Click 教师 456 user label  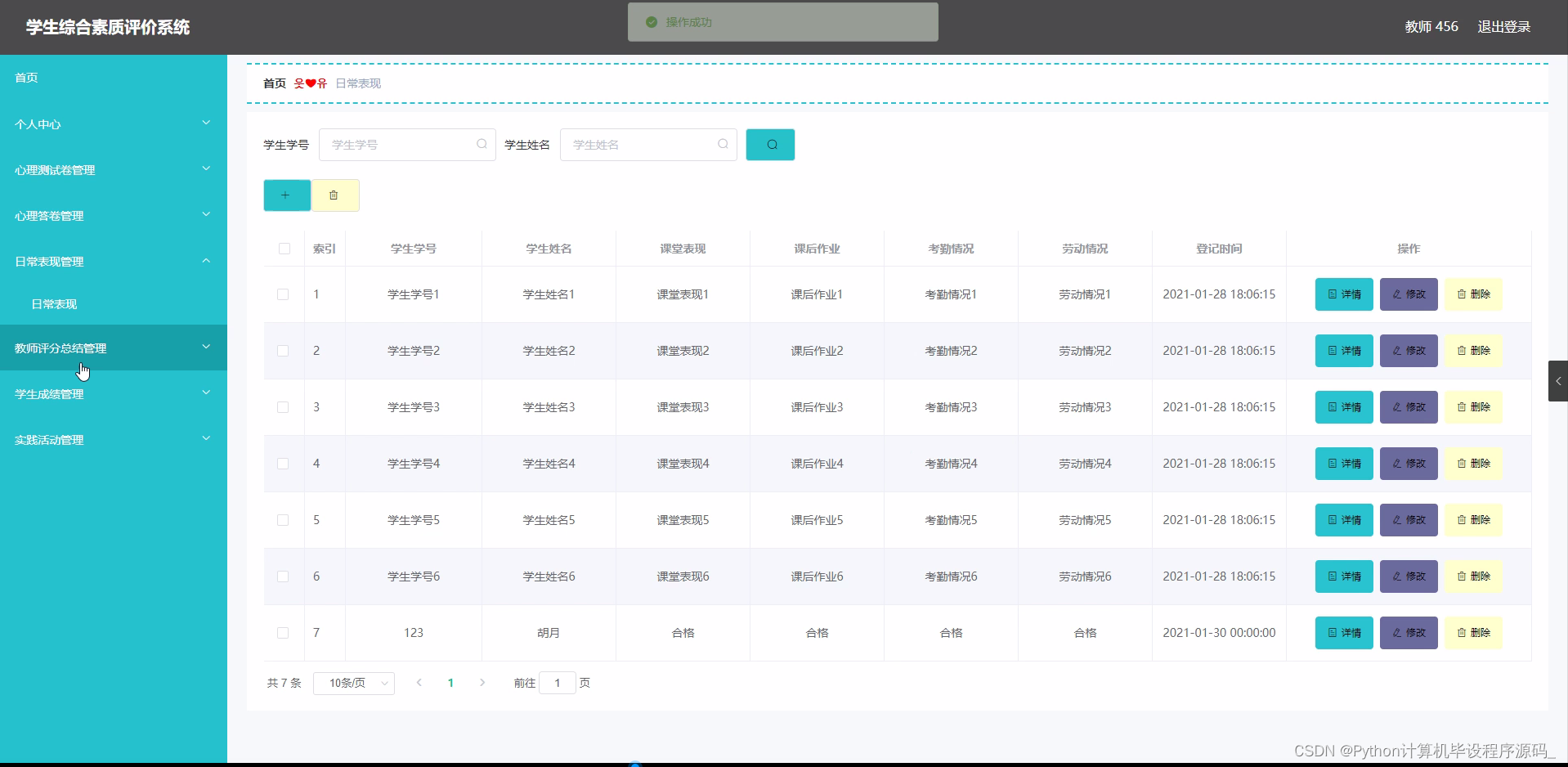[x=1431, y=27]
